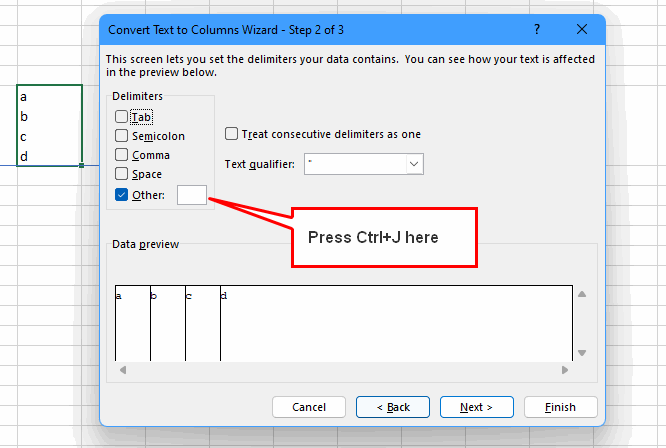This screenshot has height=448, width=666.
Task: Proceed with the Next button
Action: 477,407
